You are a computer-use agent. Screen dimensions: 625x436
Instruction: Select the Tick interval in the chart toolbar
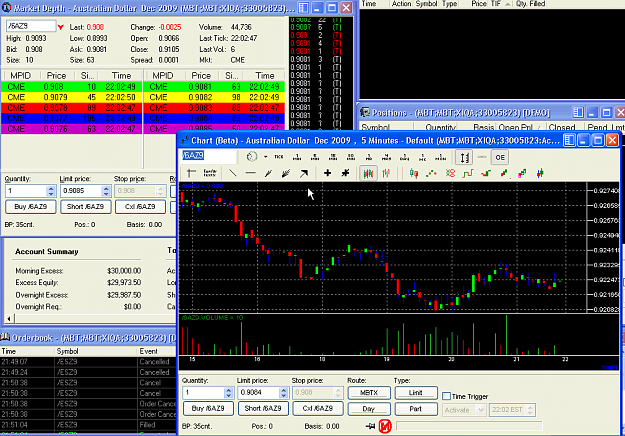point(279,157)
